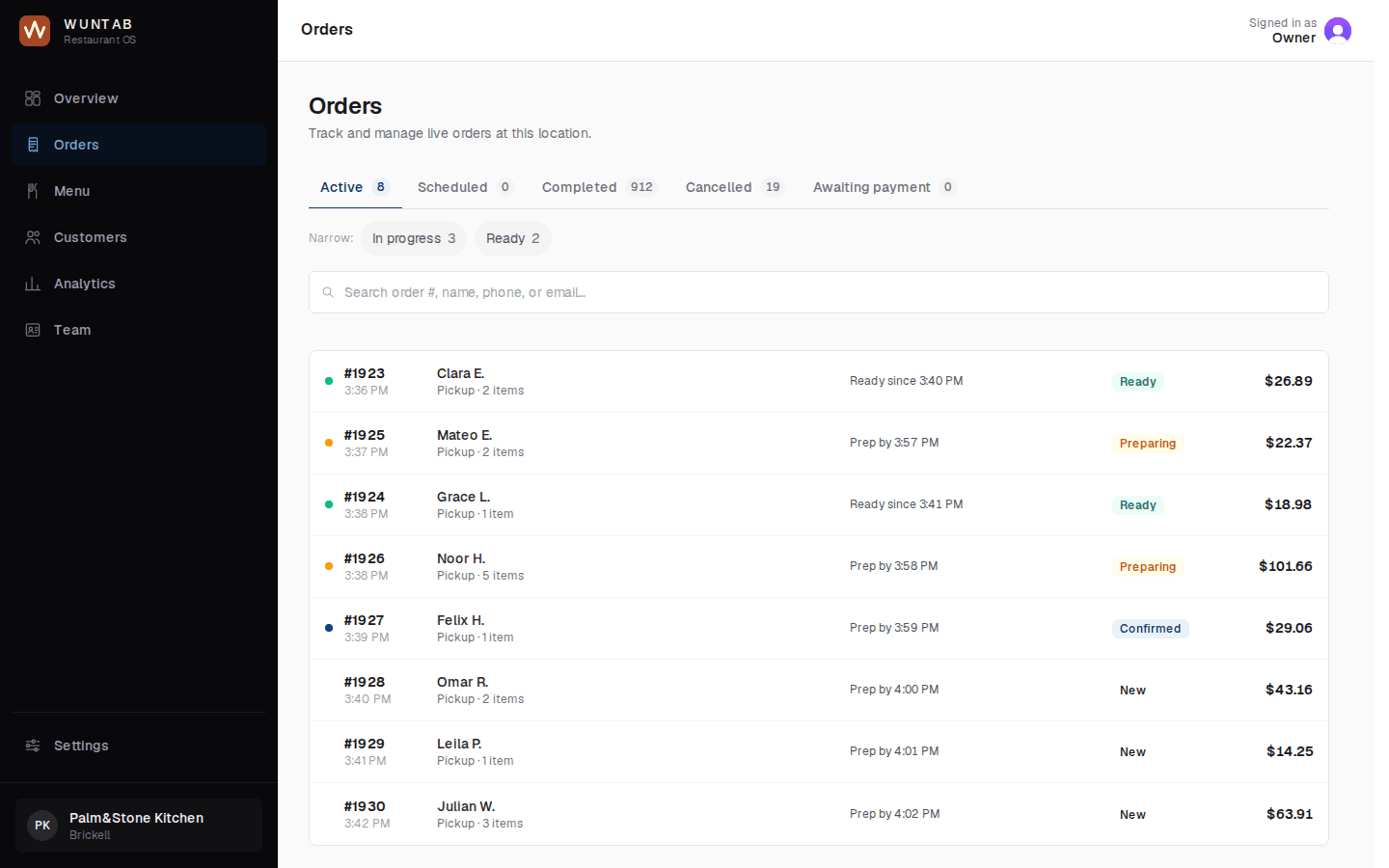Open order #1926 from Noor H.
The image size is (1389, 868).
pyautogui.click(x=819, y=567)
